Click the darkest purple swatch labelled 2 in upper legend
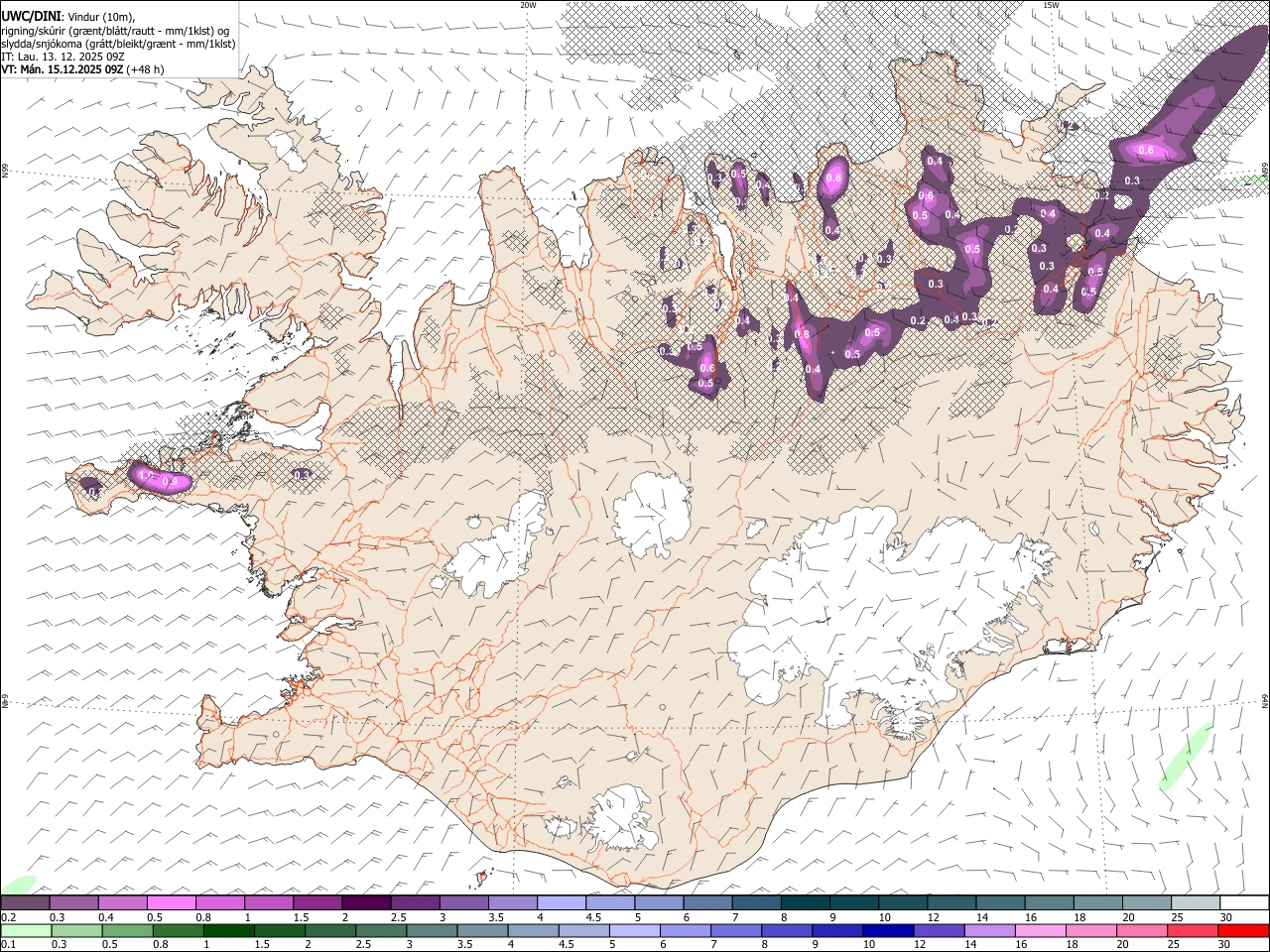 tap(366, 903)
